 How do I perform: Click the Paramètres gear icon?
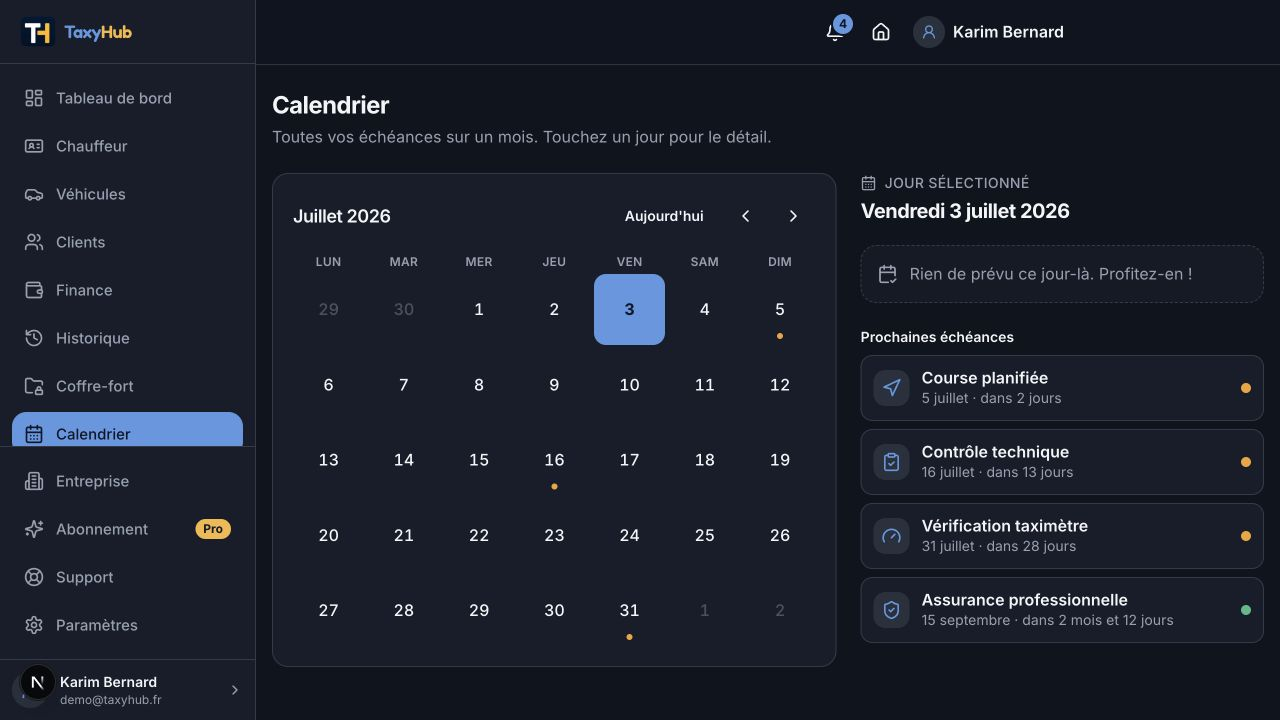pyautogui.click(x=34, y=625)
